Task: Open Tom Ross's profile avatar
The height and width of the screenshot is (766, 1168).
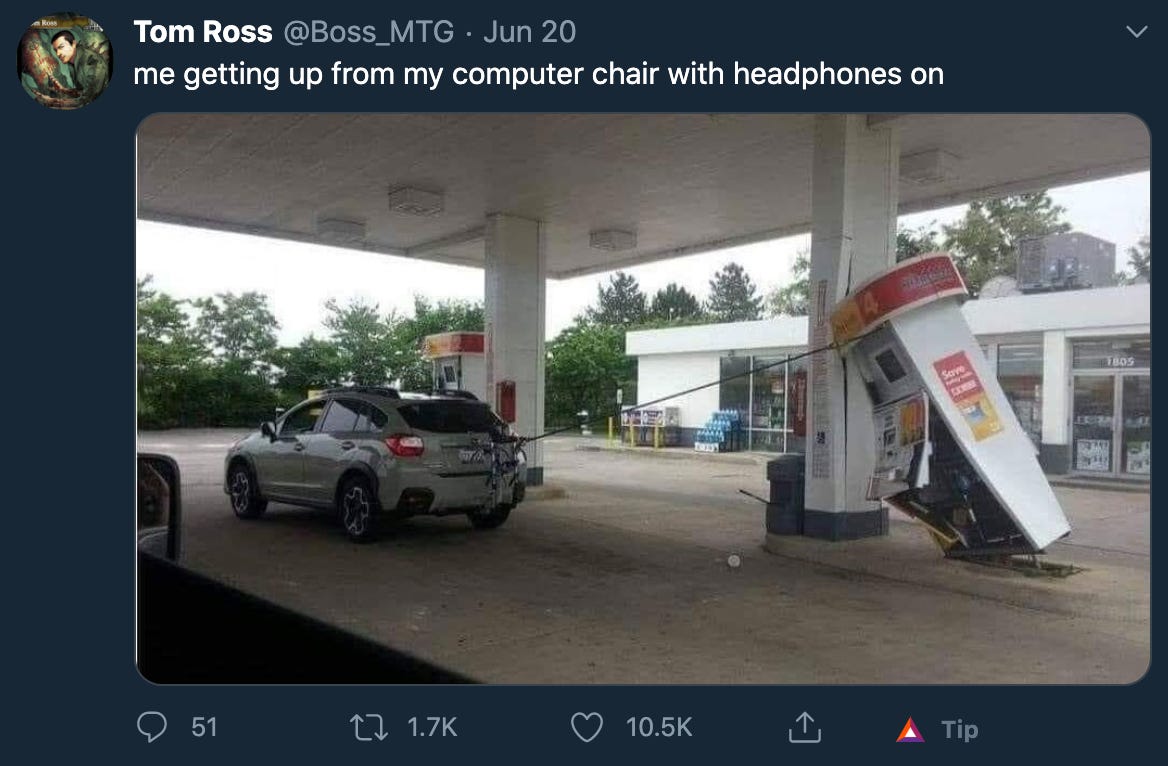Action: [x=65, y=61]
